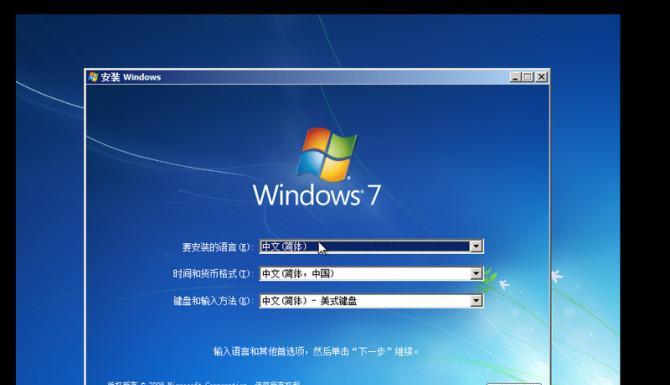
Task: Select the 中文(简体) language combo box
Action: pos(371,246)
